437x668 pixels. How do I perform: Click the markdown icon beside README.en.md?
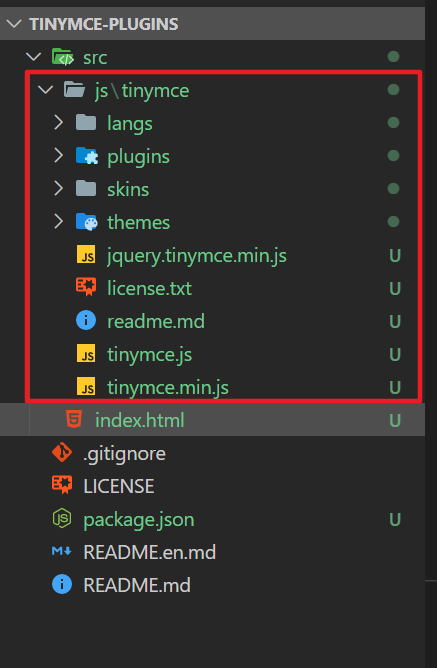(x=62, y=551)
